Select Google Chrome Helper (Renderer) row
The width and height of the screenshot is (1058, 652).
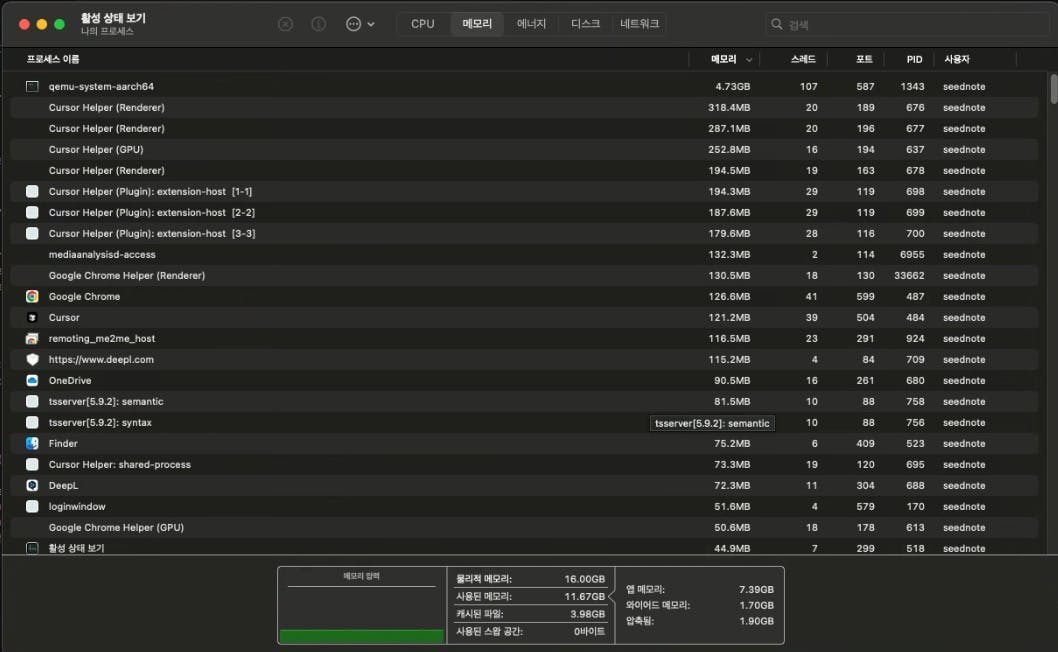pos(524,275)
